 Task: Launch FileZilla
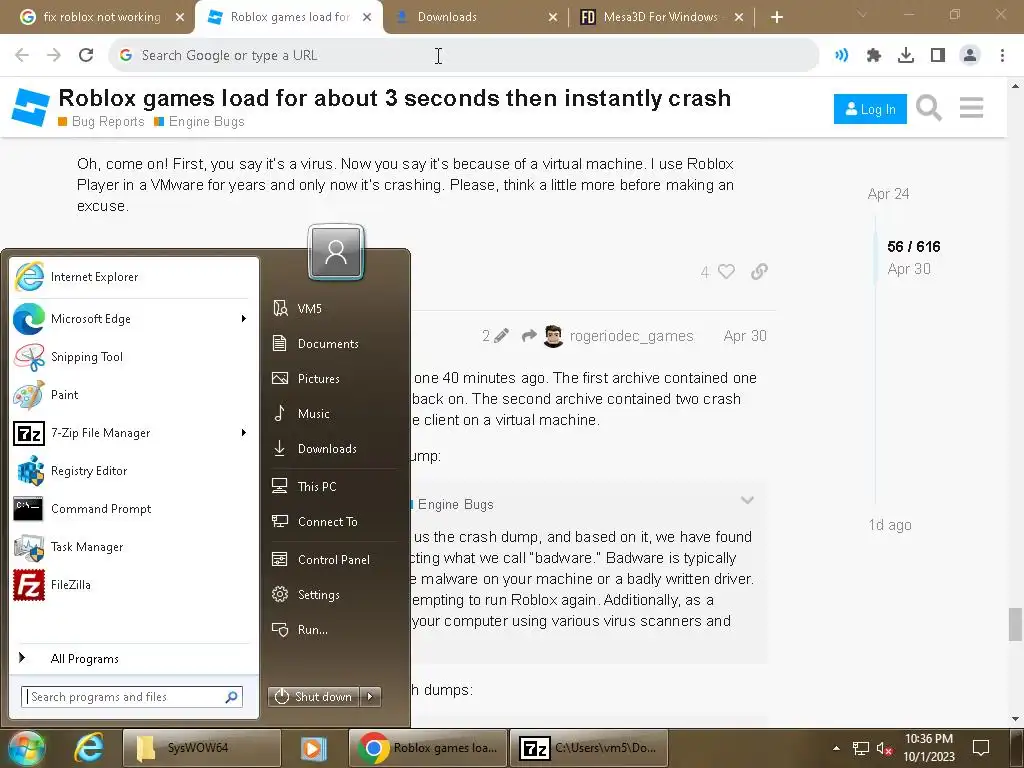134,584
